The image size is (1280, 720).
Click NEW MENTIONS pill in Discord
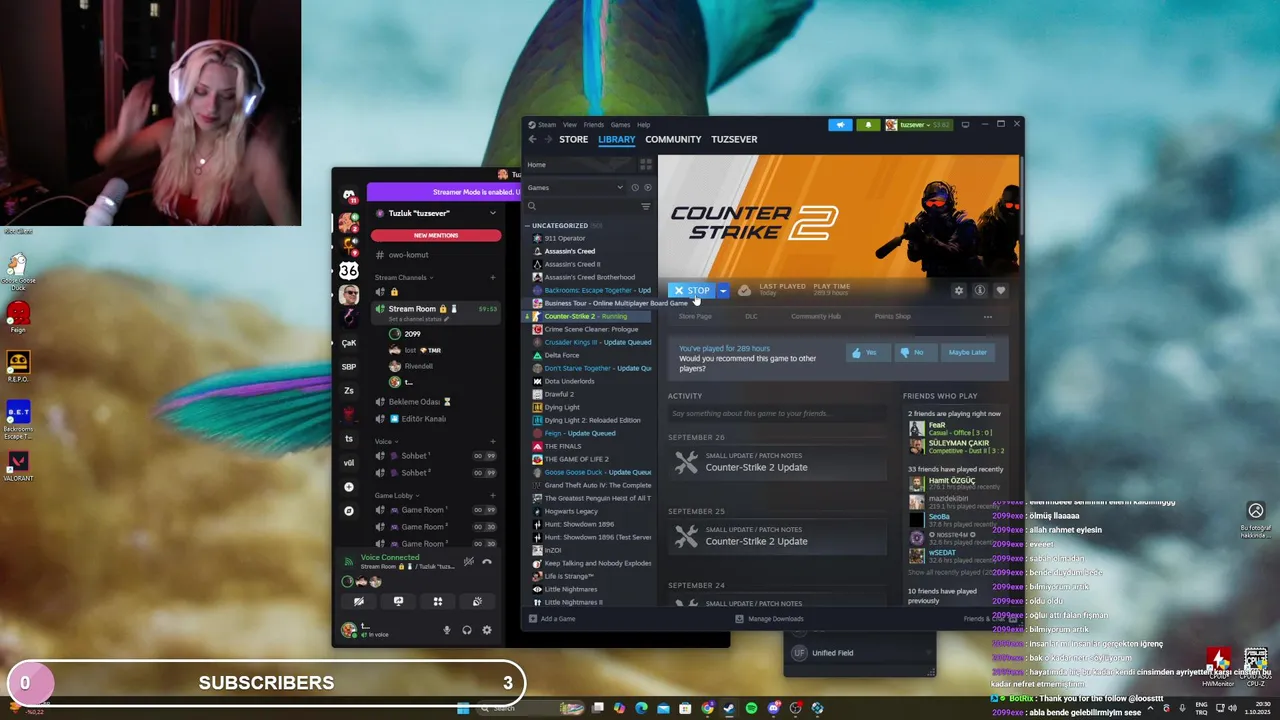(x=436, y=235)
